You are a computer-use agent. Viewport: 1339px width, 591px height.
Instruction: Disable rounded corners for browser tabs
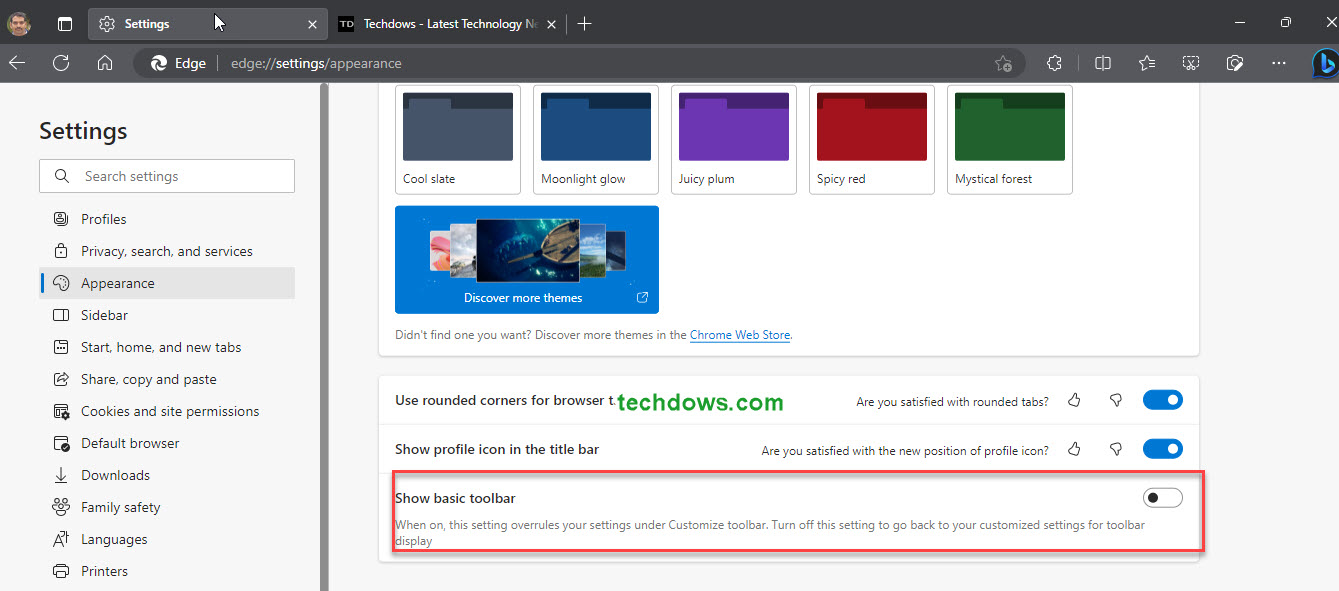point(1162,399)
